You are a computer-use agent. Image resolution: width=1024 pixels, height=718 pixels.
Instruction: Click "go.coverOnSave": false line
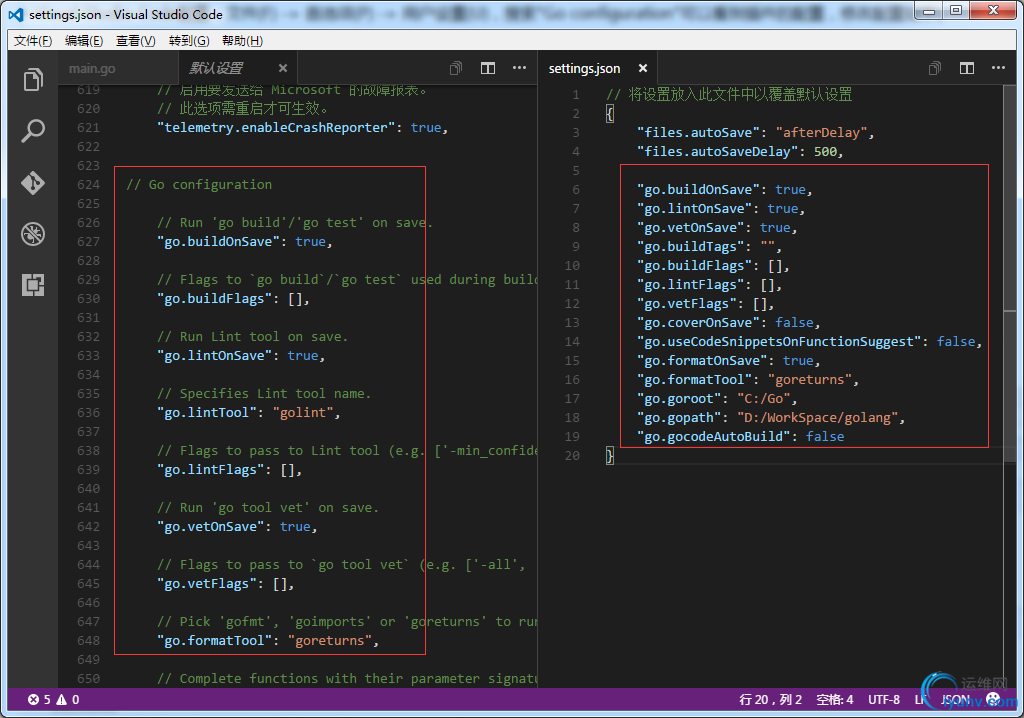728,323
